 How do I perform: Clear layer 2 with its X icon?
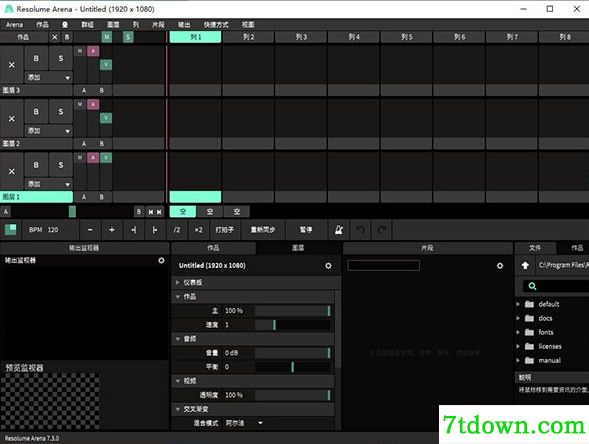click(x=12, y=118)
